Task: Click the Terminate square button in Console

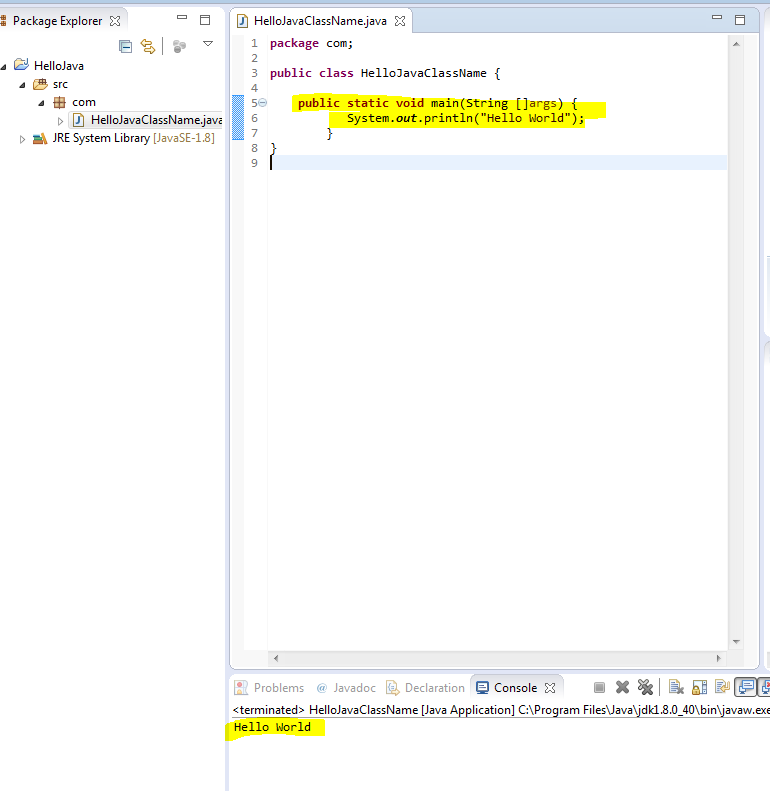Action: pyautogui.click(x=599, y=687)
